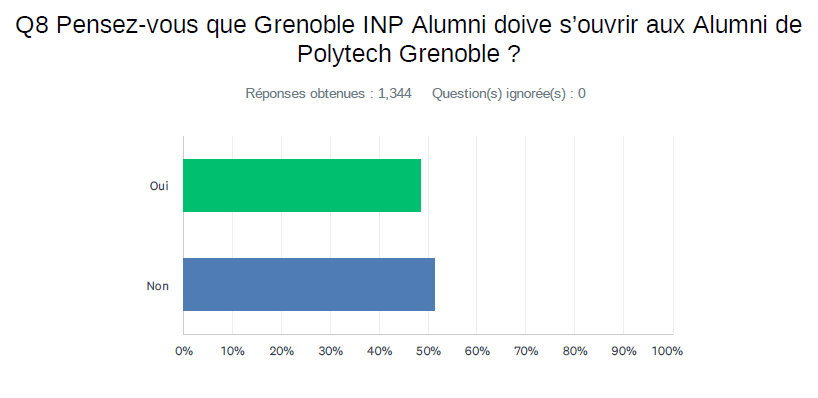Click the 100% axis tick label

click(668, 352)
